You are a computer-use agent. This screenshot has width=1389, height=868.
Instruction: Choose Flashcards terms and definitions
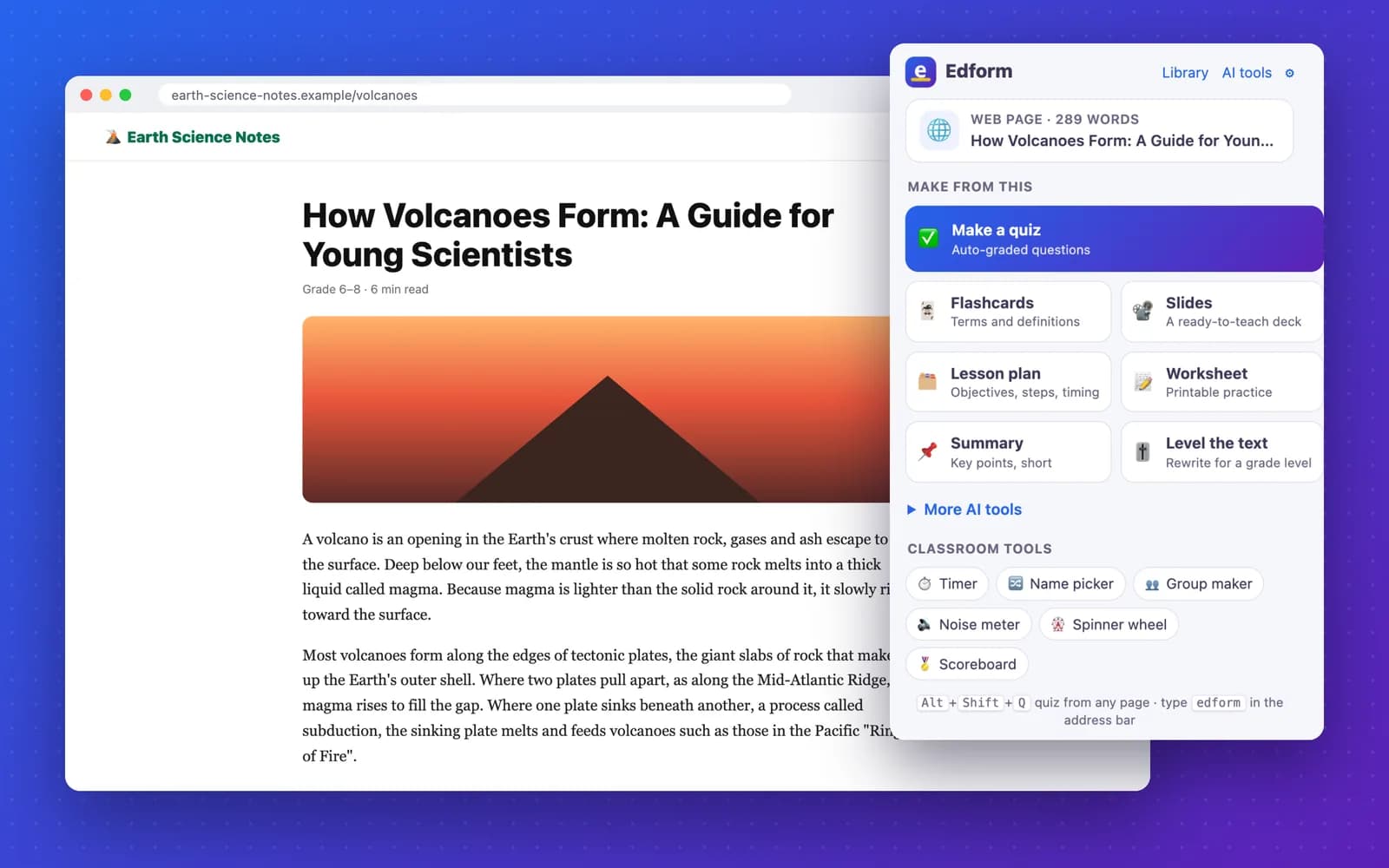1008,312
